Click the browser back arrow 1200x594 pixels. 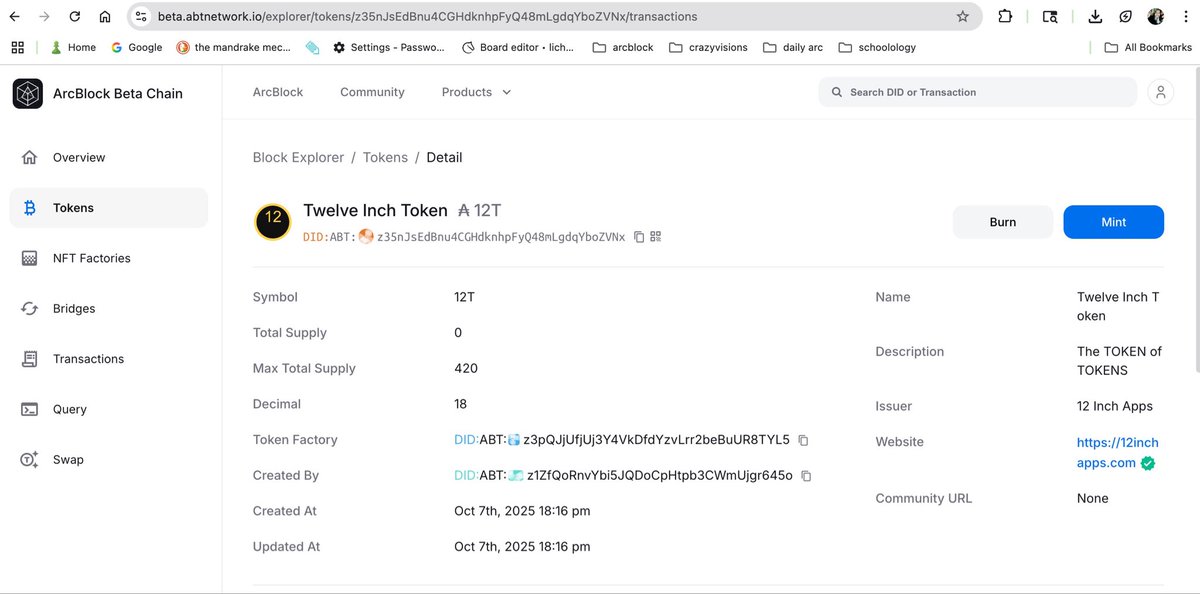click(x=16, y=17)
